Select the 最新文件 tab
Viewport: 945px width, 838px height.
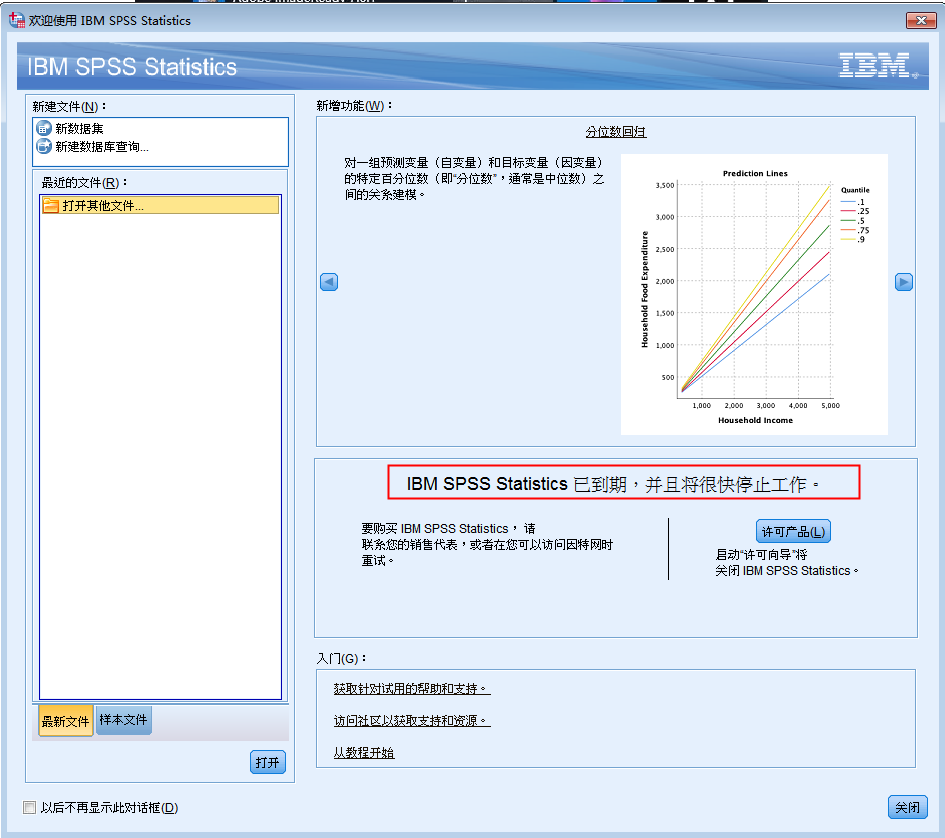(x=65, y=720)
